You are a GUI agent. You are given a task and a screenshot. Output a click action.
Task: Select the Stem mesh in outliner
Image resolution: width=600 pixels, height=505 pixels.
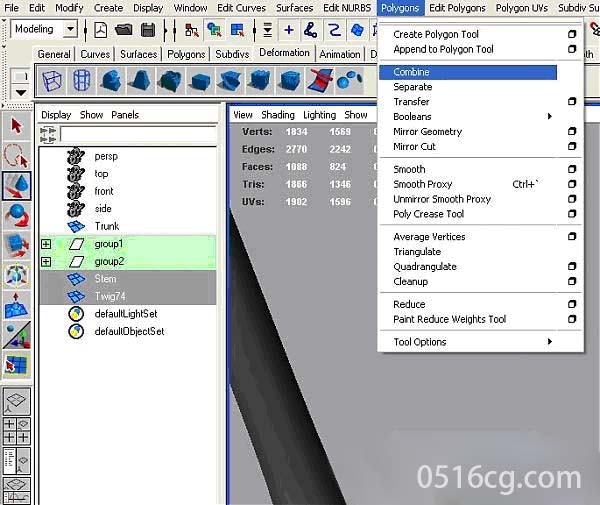click(128, 279)
